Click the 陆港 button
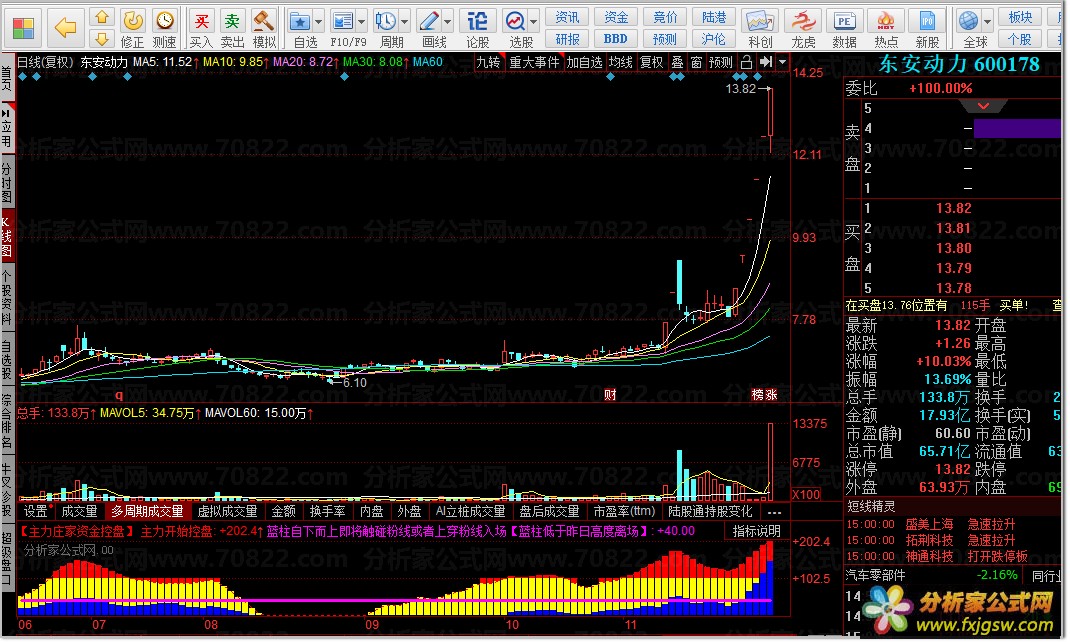Screen dimensions: 1070x642 tap(714, 17)
